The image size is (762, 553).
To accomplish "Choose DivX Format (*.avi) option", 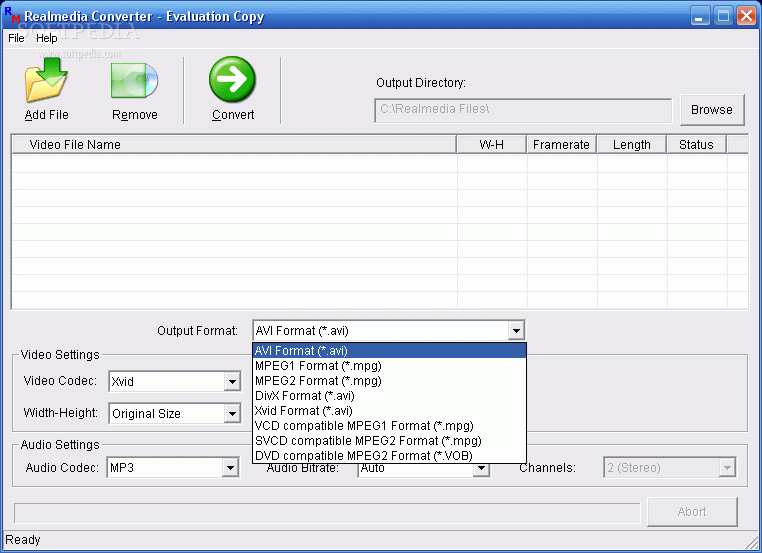I will (x=389, y=396).
